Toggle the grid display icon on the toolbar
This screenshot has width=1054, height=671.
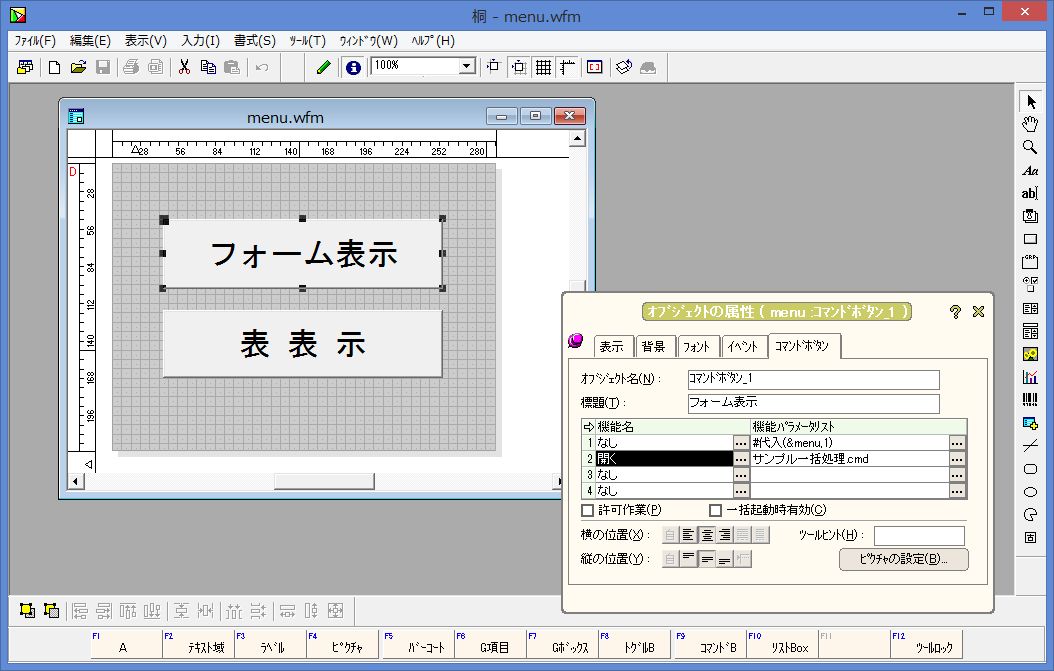[x=541, y=67]
